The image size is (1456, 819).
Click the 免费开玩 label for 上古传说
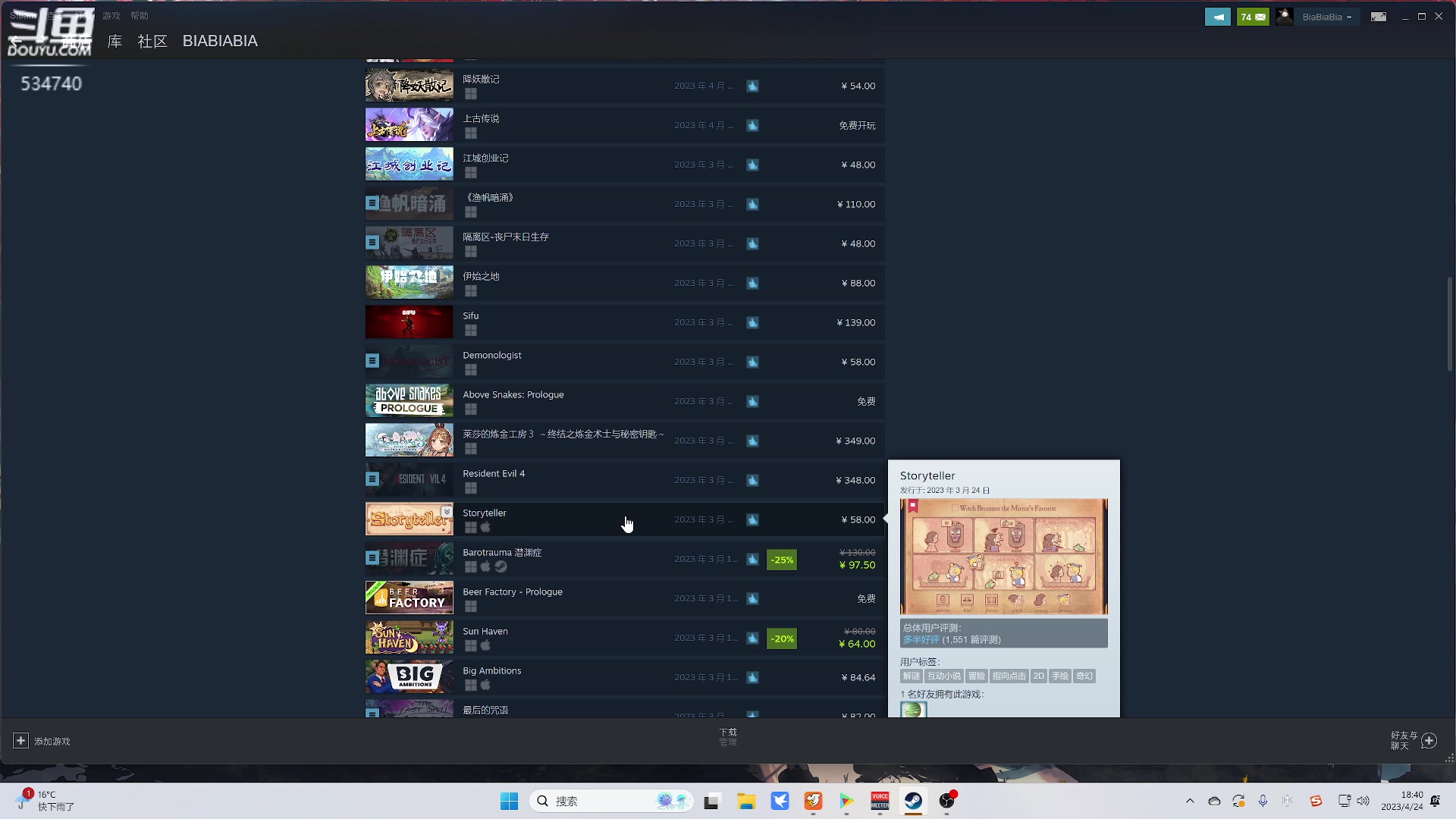[x=857, y=125]
